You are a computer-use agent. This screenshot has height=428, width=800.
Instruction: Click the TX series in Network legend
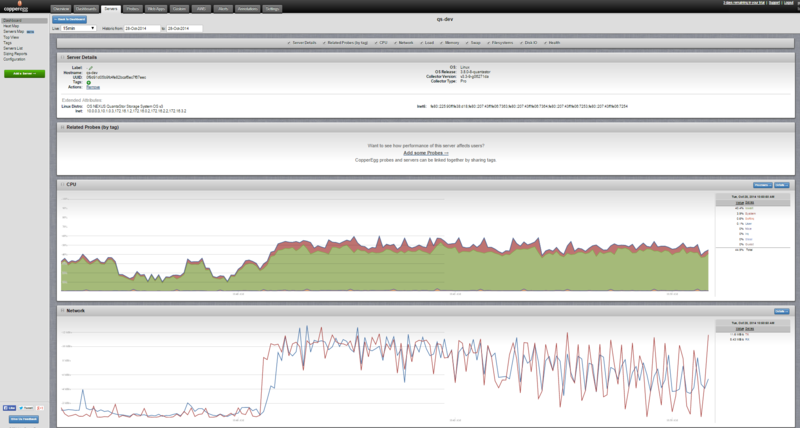tap(747, 335)
